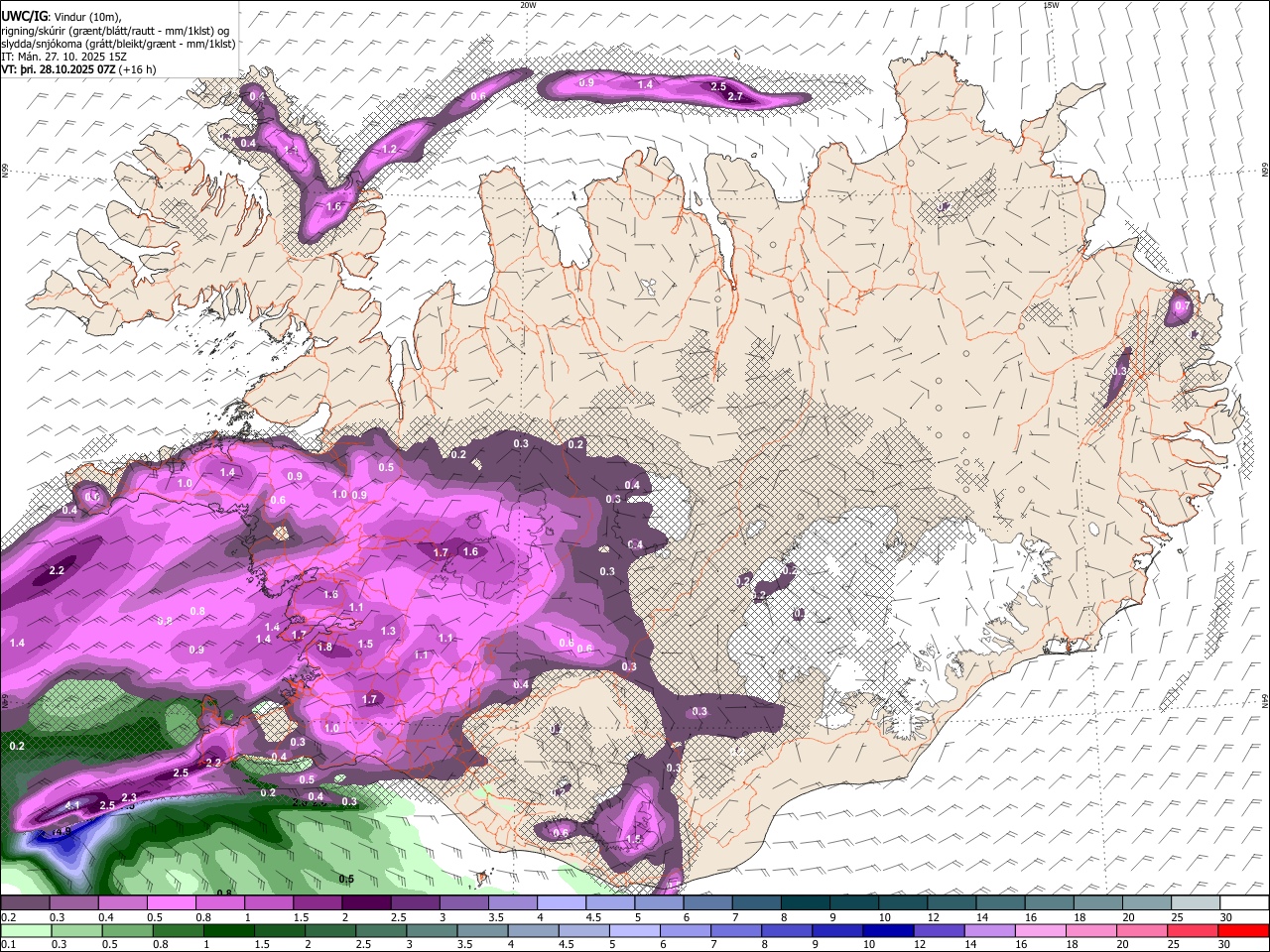Click the lightest green rain swatch between 0.1 and 0.3
The width and height of the screenshot is (1270, 952).
25,930
